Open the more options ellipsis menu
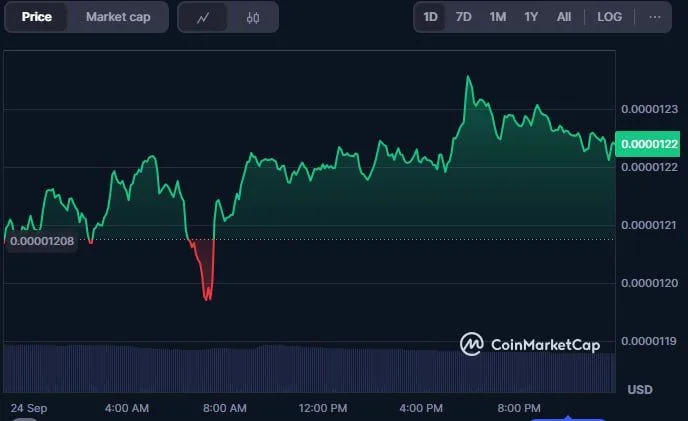This screenshot has width=688, height=421. coord(655,17)
